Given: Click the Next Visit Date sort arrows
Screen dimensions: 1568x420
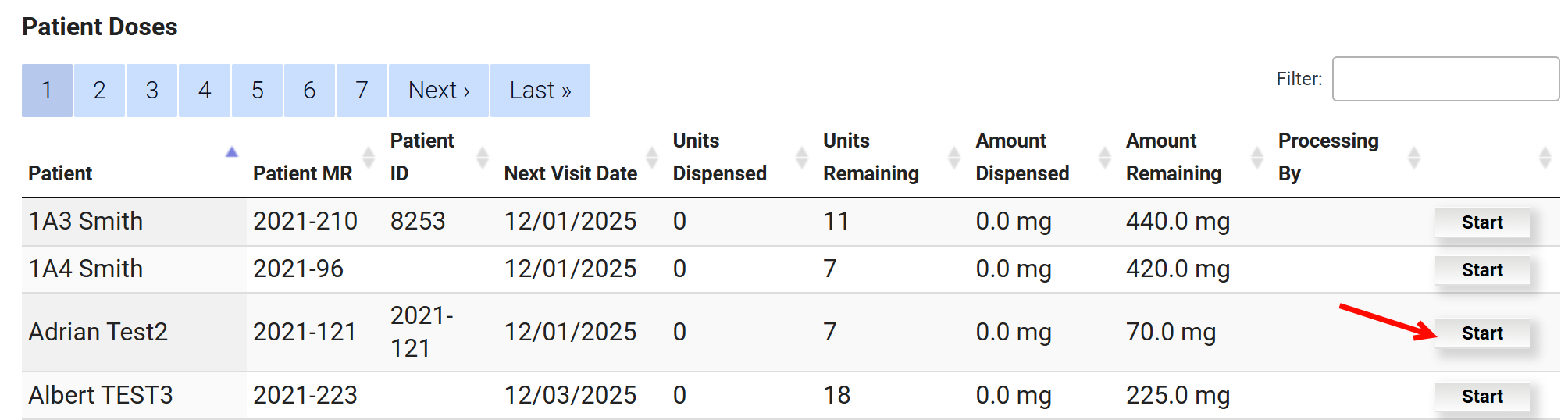Looking at the screenshot, I should (652, 157).
